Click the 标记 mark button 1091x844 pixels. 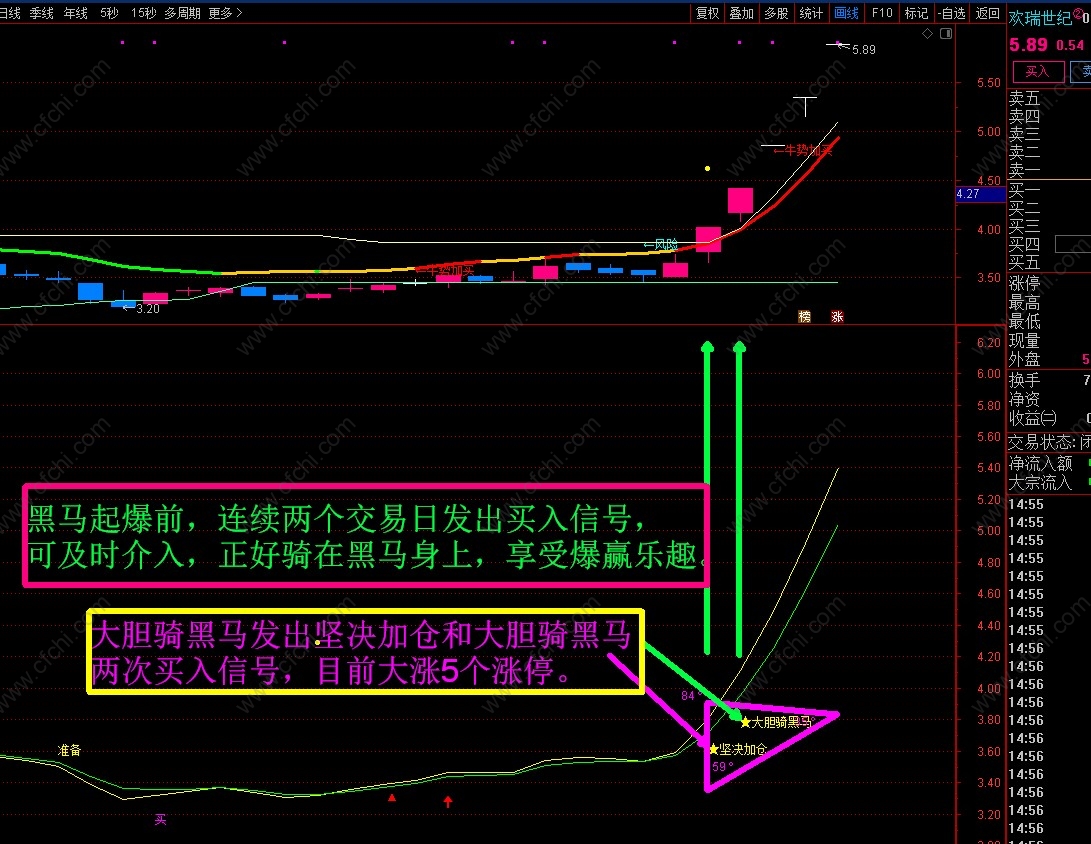tap(916, 13)
